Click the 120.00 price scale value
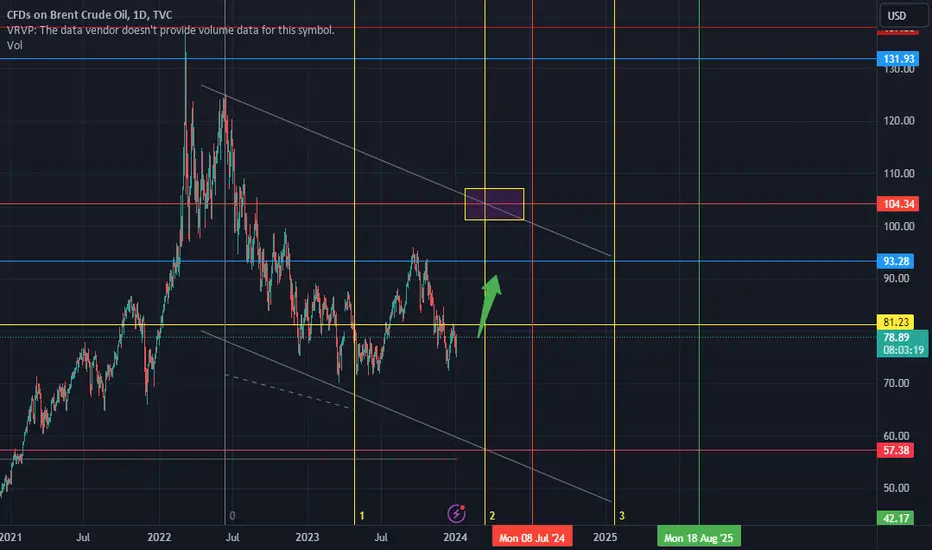 point(899,121)
